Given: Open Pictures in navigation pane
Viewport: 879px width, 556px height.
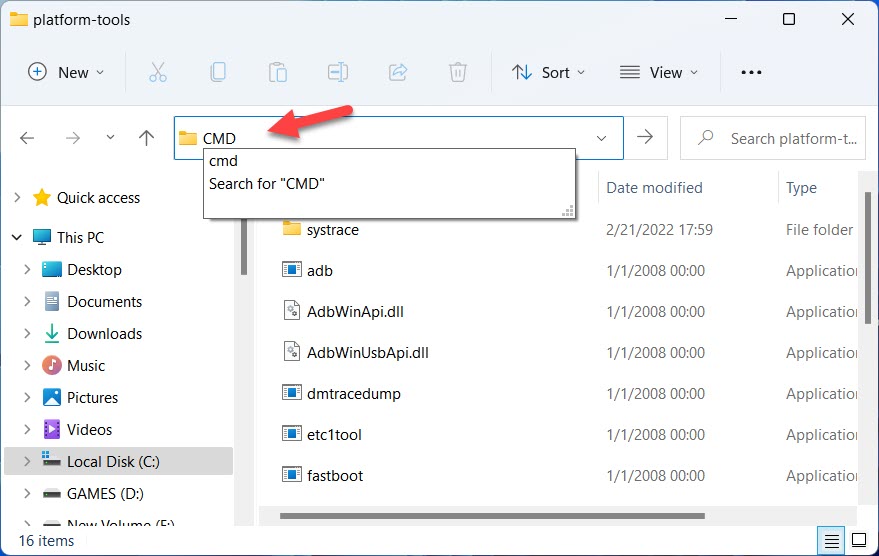Looking at the screenshot, I should pos(92,397).
